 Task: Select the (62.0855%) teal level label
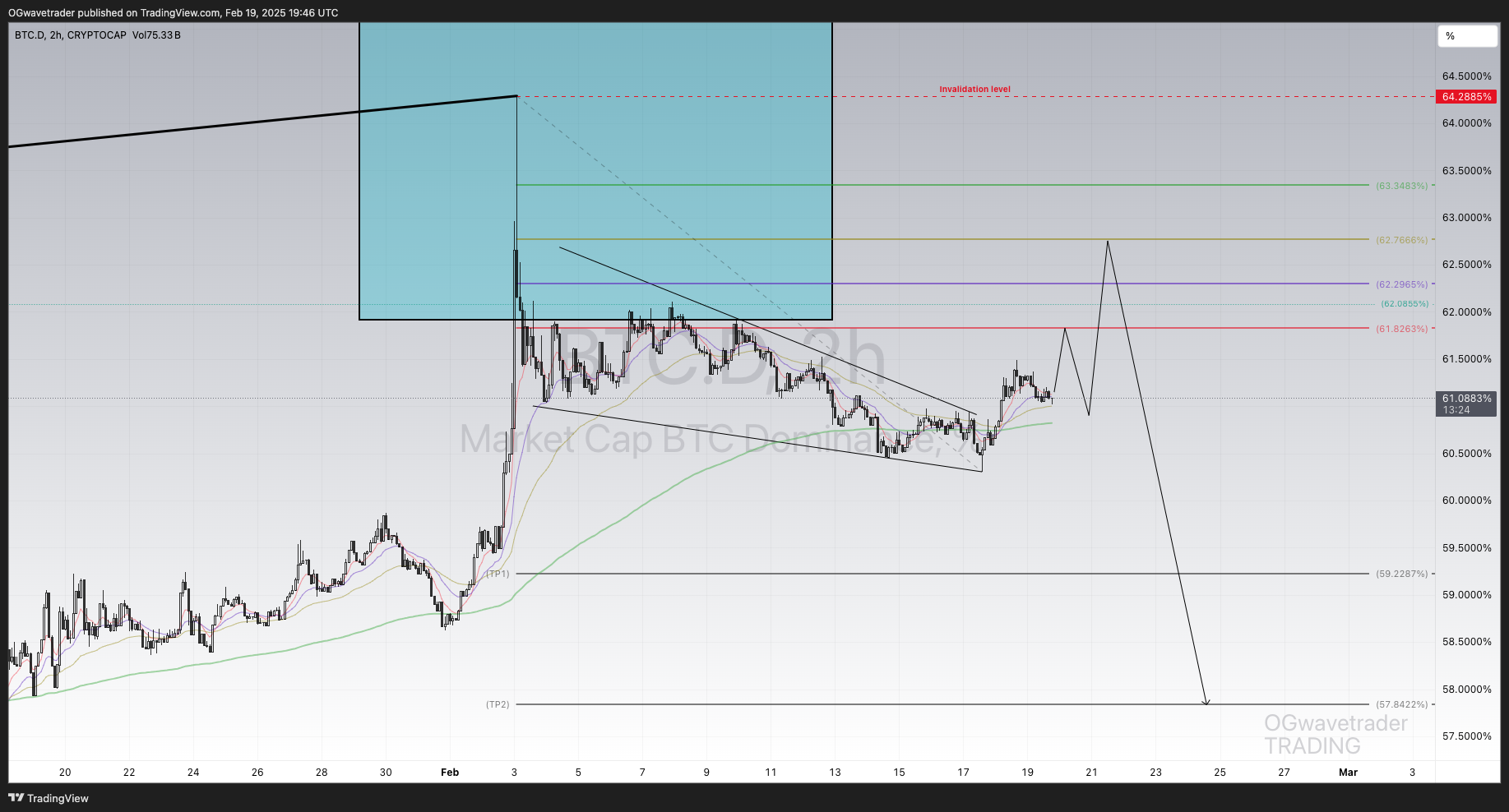point(1405,304)
